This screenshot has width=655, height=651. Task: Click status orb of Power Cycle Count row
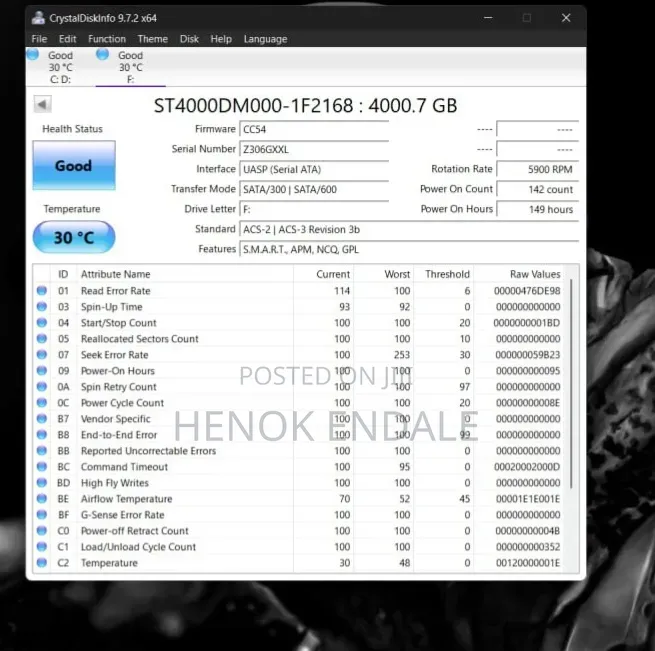click(x=42, y=402)
